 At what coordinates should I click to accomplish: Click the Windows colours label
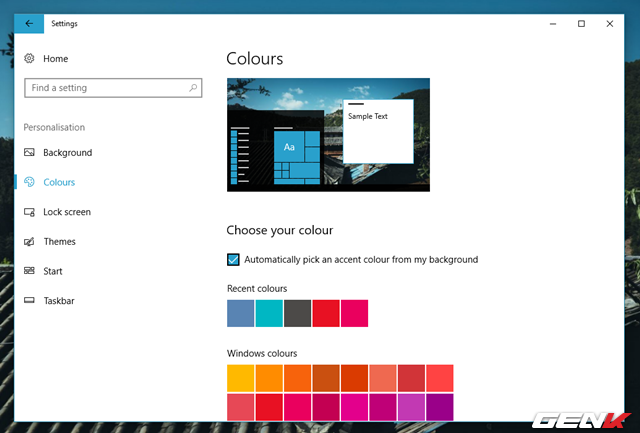pyautogui.click(x=262, y=353)
